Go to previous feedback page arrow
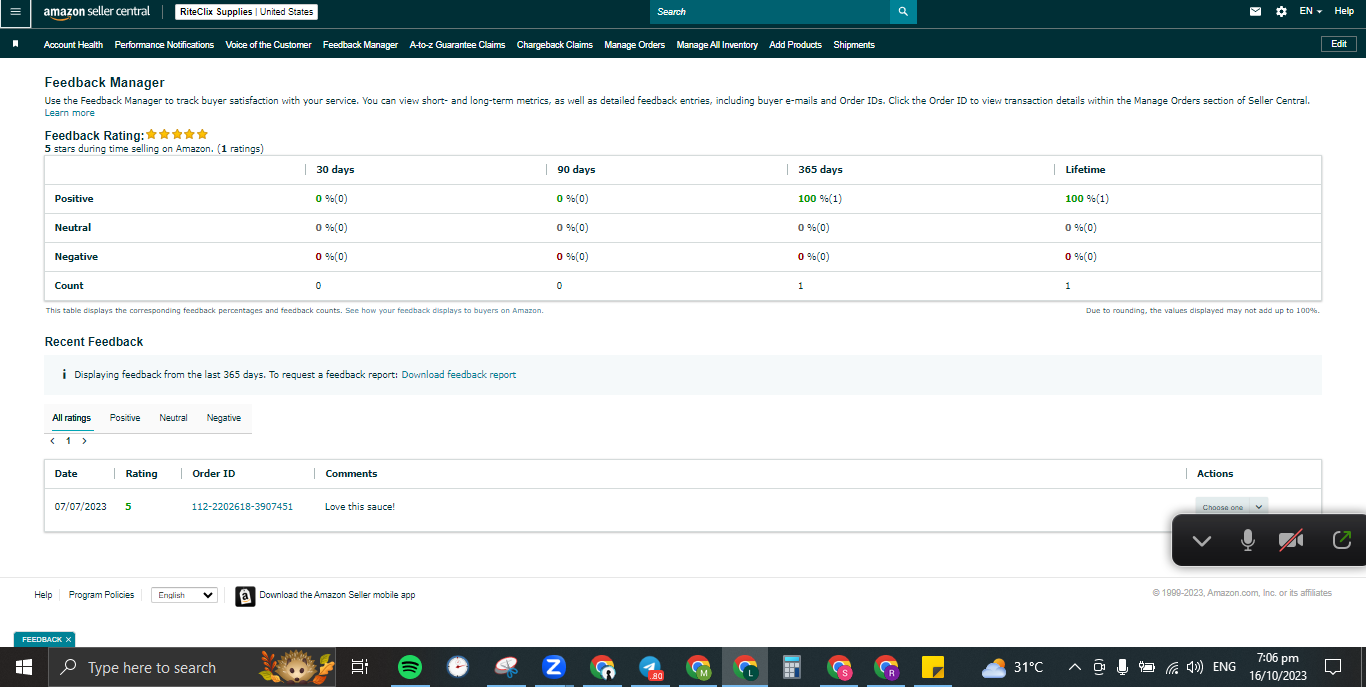 [52, 441]
